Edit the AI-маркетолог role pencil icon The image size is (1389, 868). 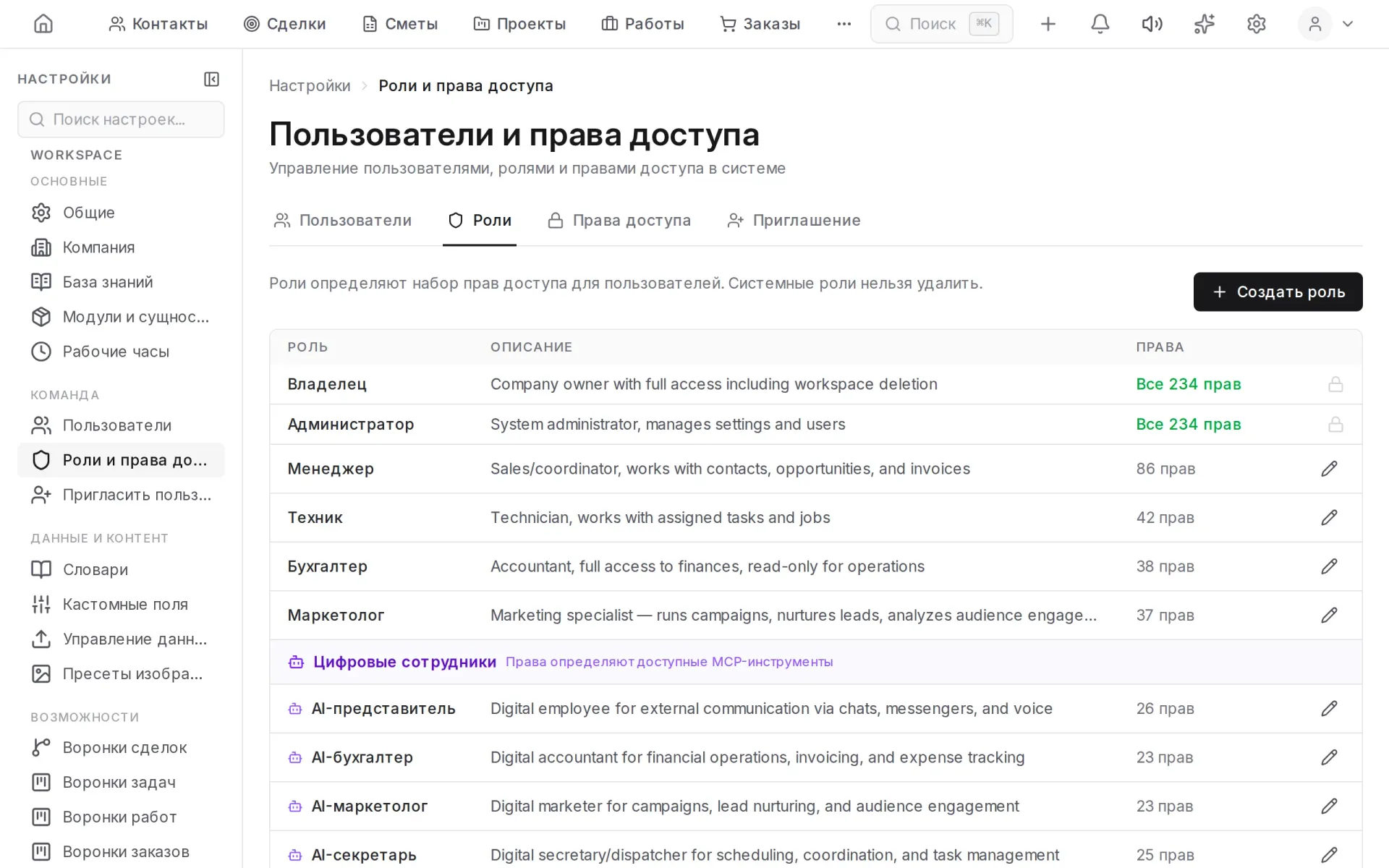(1329, 806)
